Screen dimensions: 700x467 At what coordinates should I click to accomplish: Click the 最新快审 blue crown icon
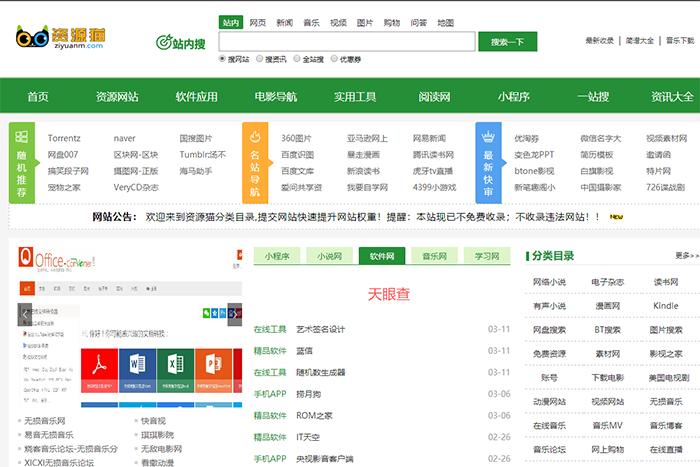(x=488, y=137)
